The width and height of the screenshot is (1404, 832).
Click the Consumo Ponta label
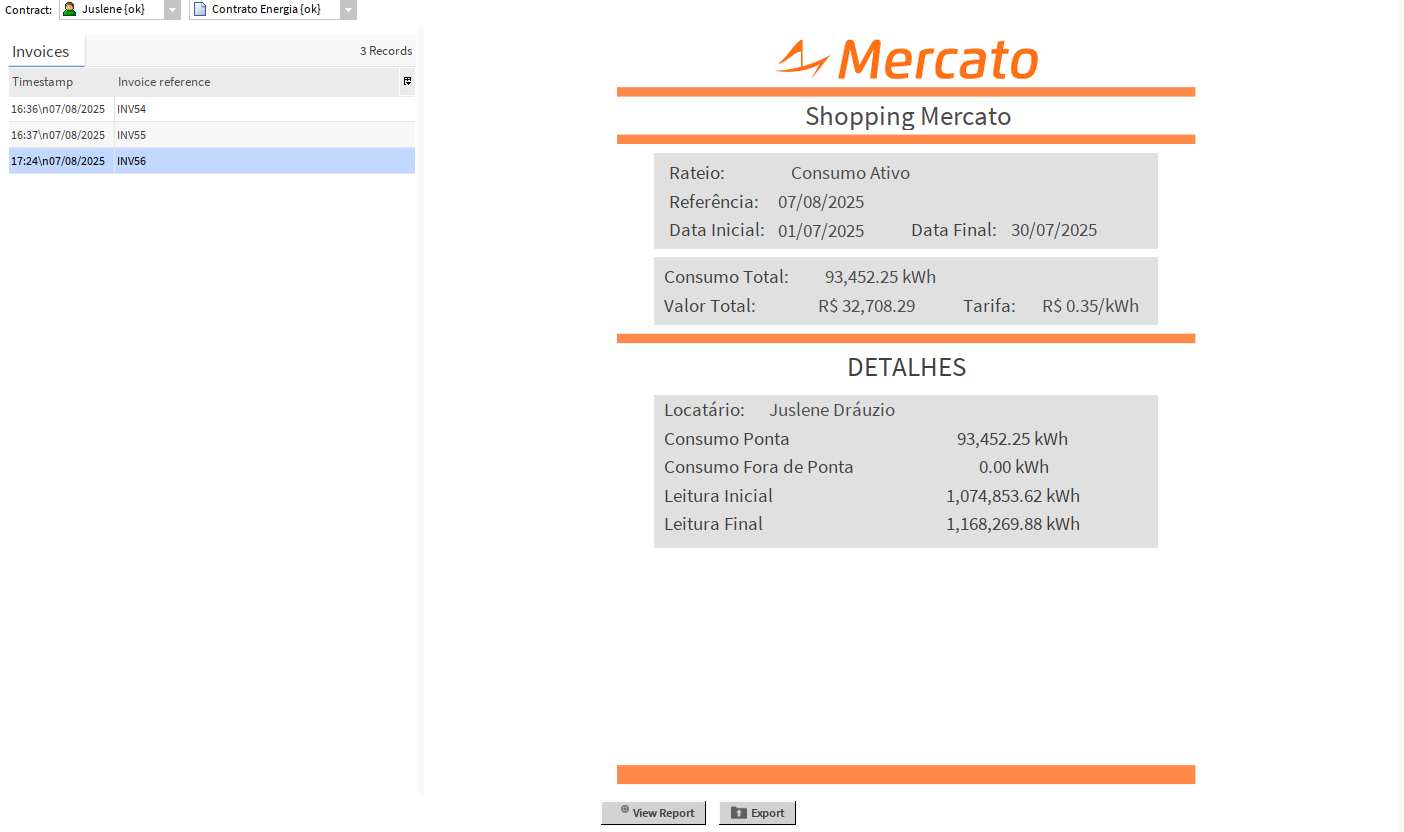click(727, 439)
